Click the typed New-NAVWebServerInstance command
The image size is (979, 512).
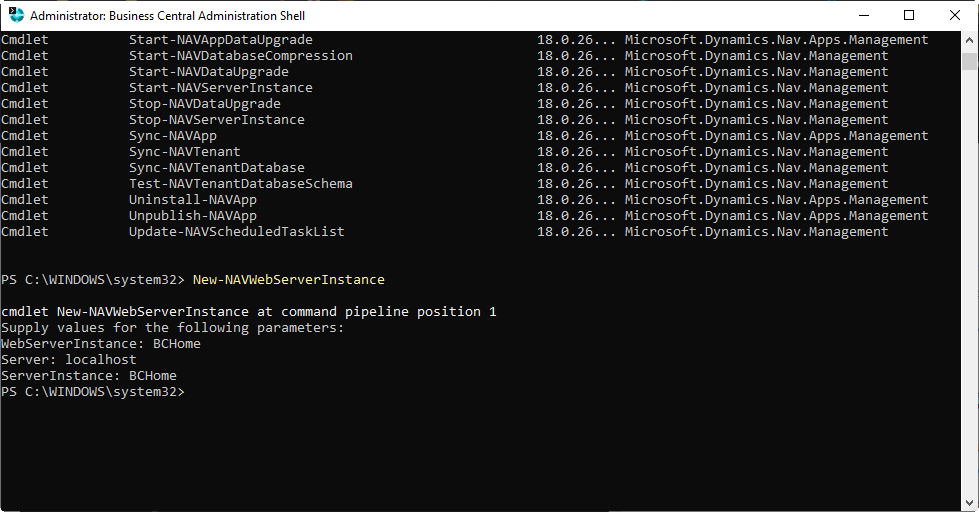(288, 280)
